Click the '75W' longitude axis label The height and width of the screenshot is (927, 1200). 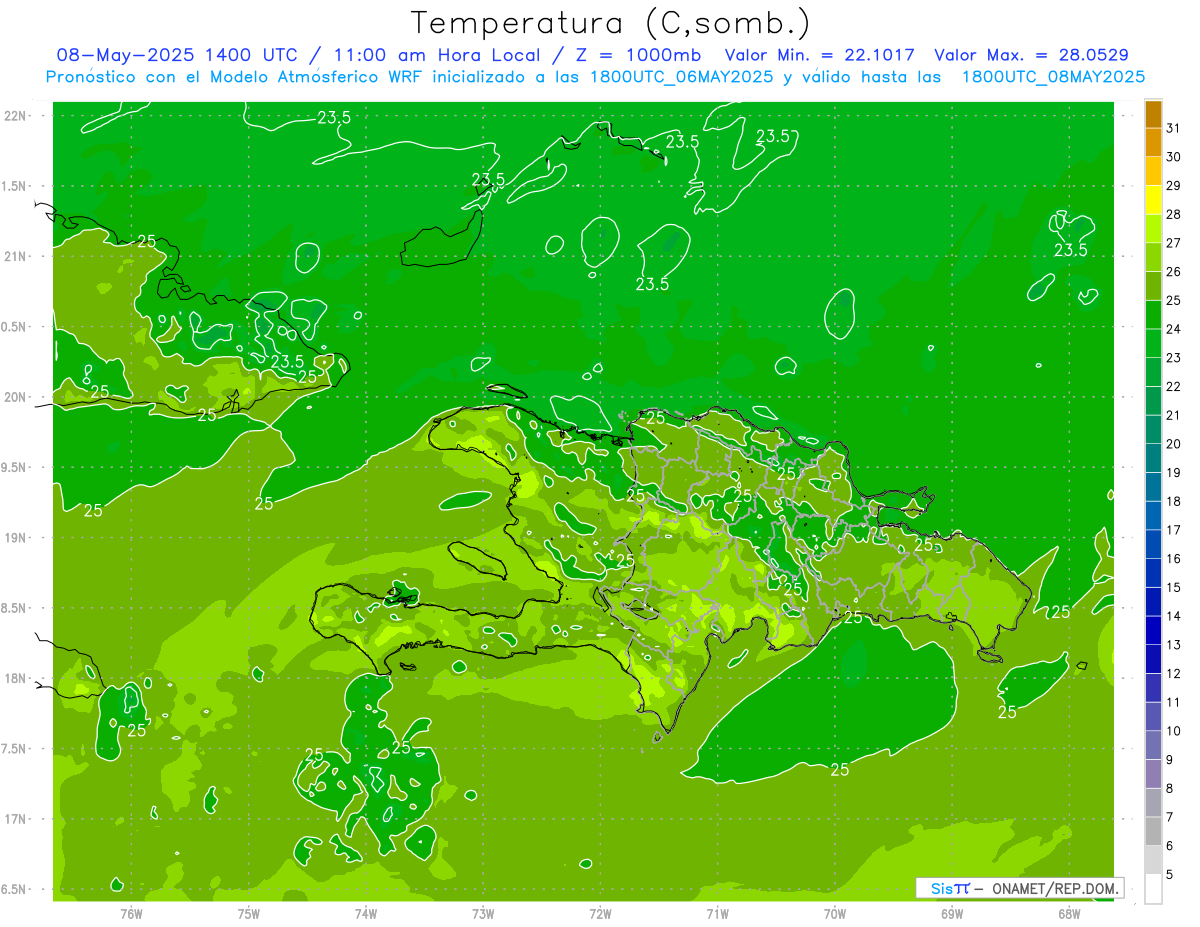coord(248,913)
